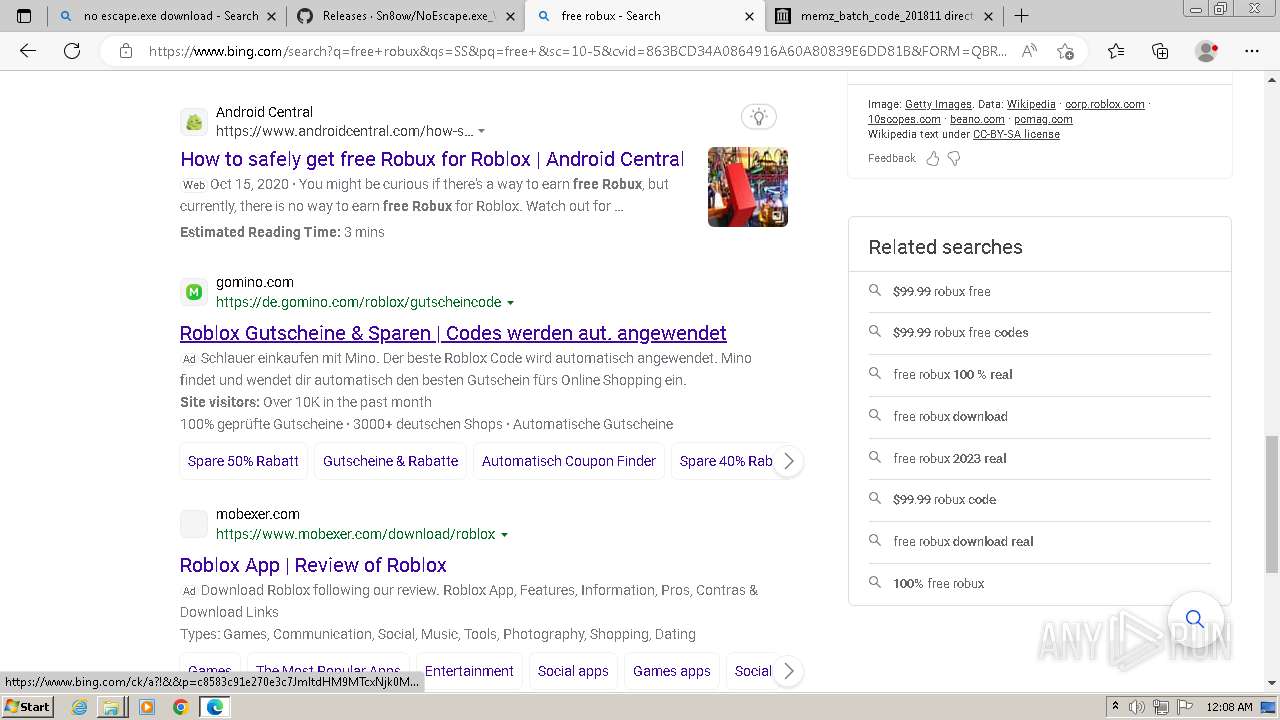
Task: Close the 'free robux - Search' tab
Action: pyautogui.click(x=749, y=16)
